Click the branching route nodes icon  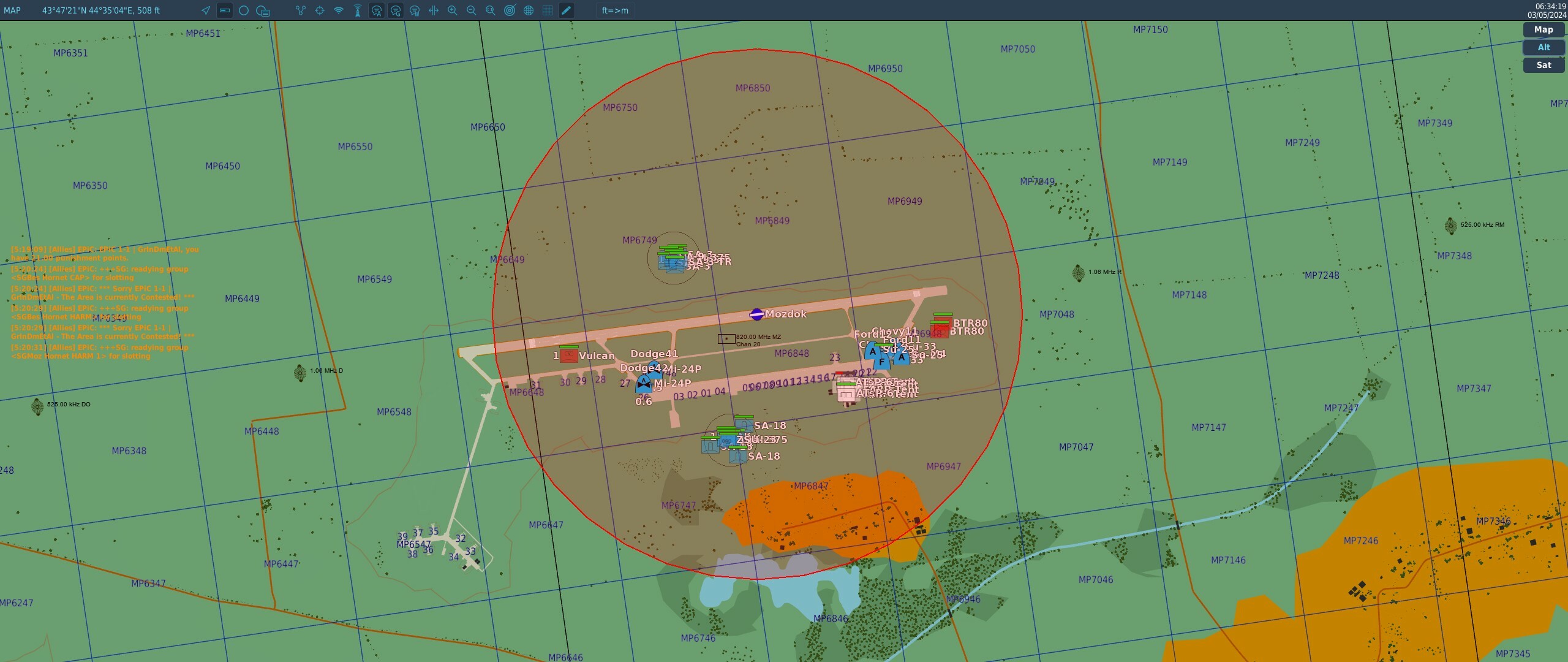(300, 10)
